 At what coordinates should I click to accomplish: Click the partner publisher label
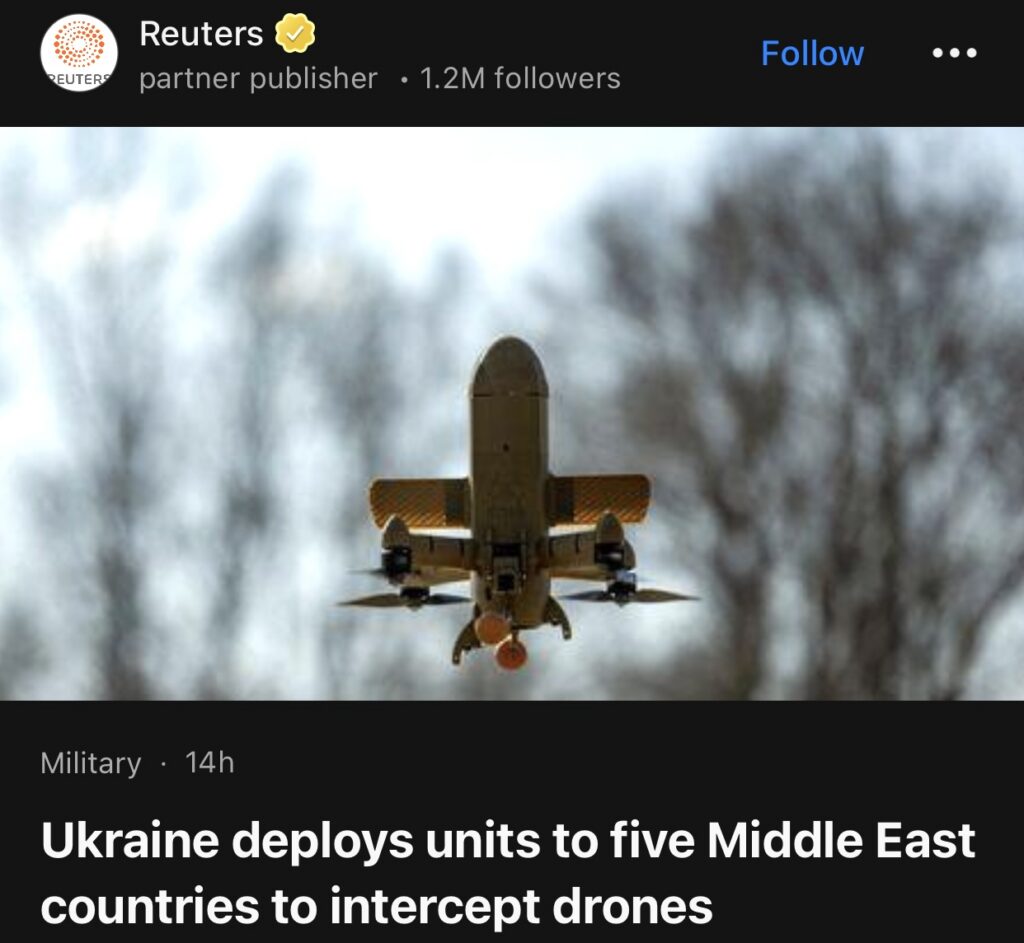tap(258, 79)
